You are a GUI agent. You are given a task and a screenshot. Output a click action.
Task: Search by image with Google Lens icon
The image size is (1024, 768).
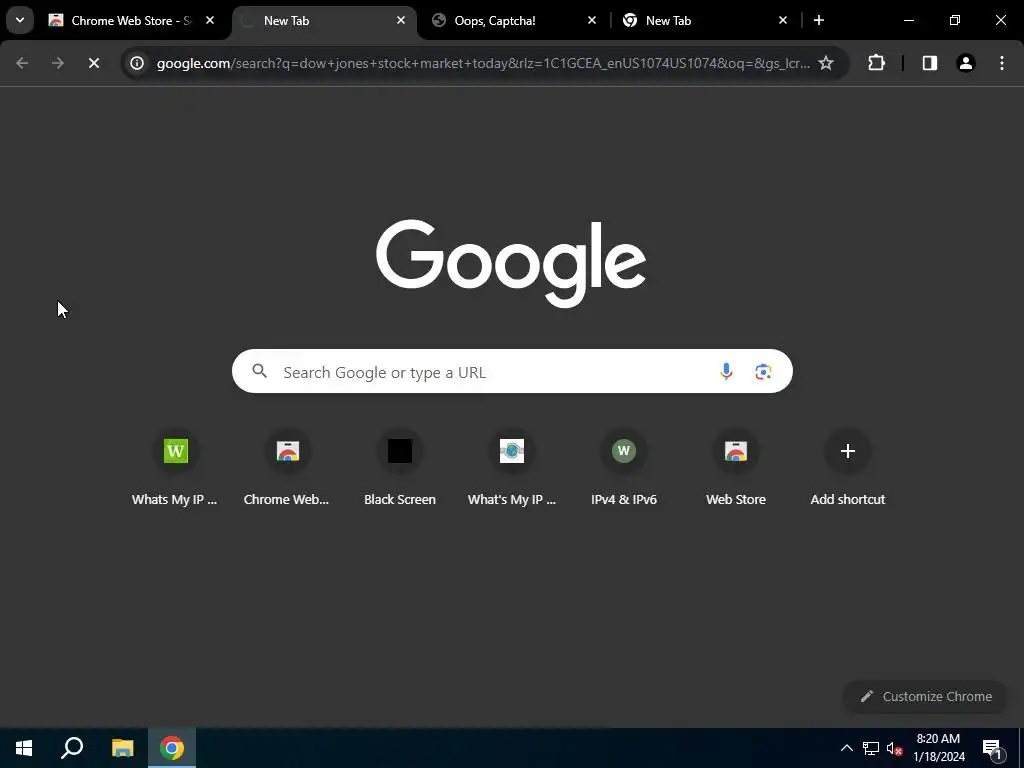763,371
